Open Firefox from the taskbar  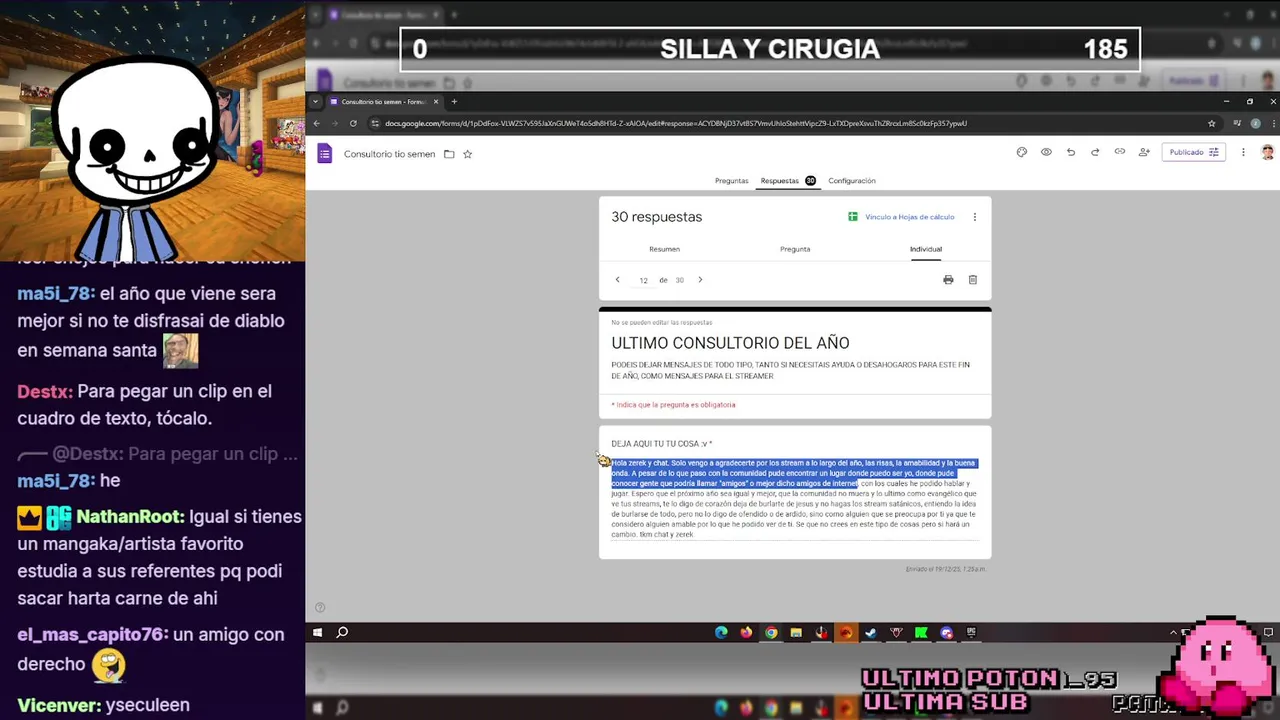746,632
